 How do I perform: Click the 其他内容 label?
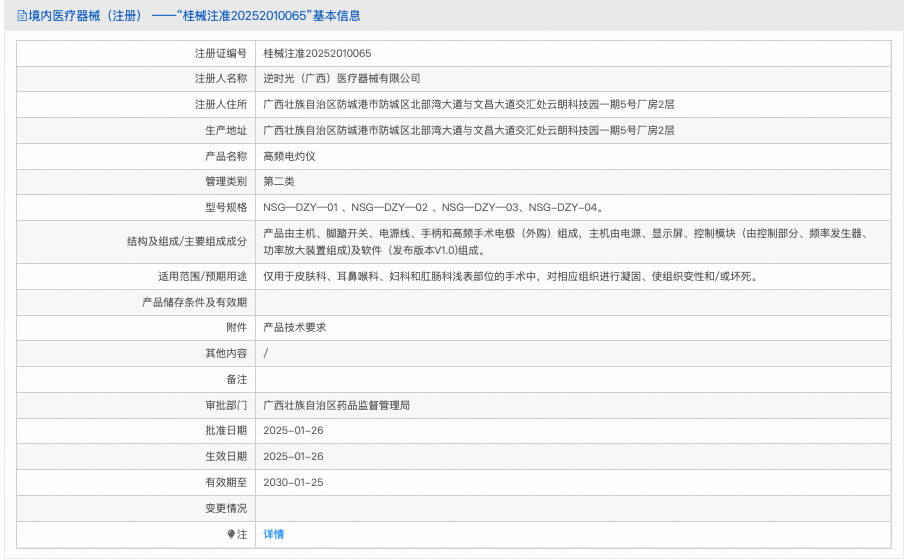point(226,354)
